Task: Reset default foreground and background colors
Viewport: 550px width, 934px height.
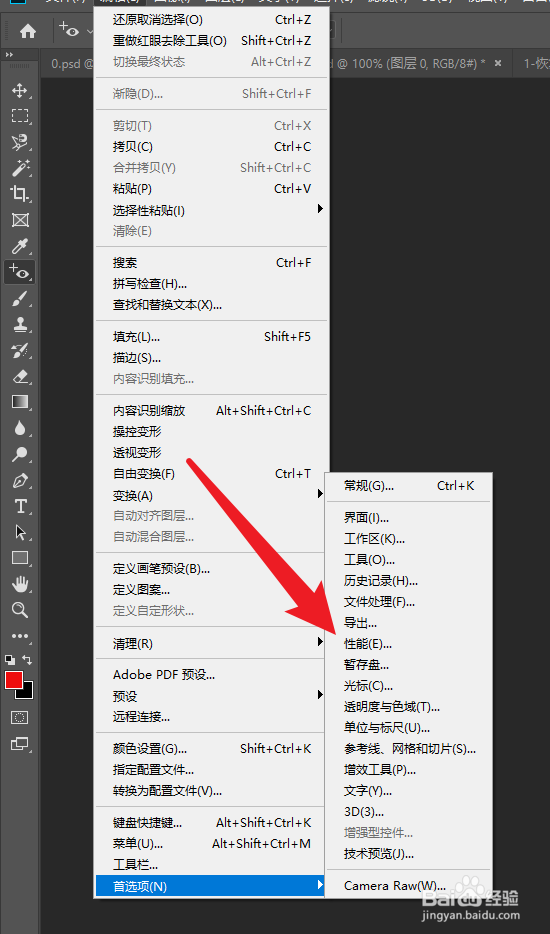Action: point(10,659)
